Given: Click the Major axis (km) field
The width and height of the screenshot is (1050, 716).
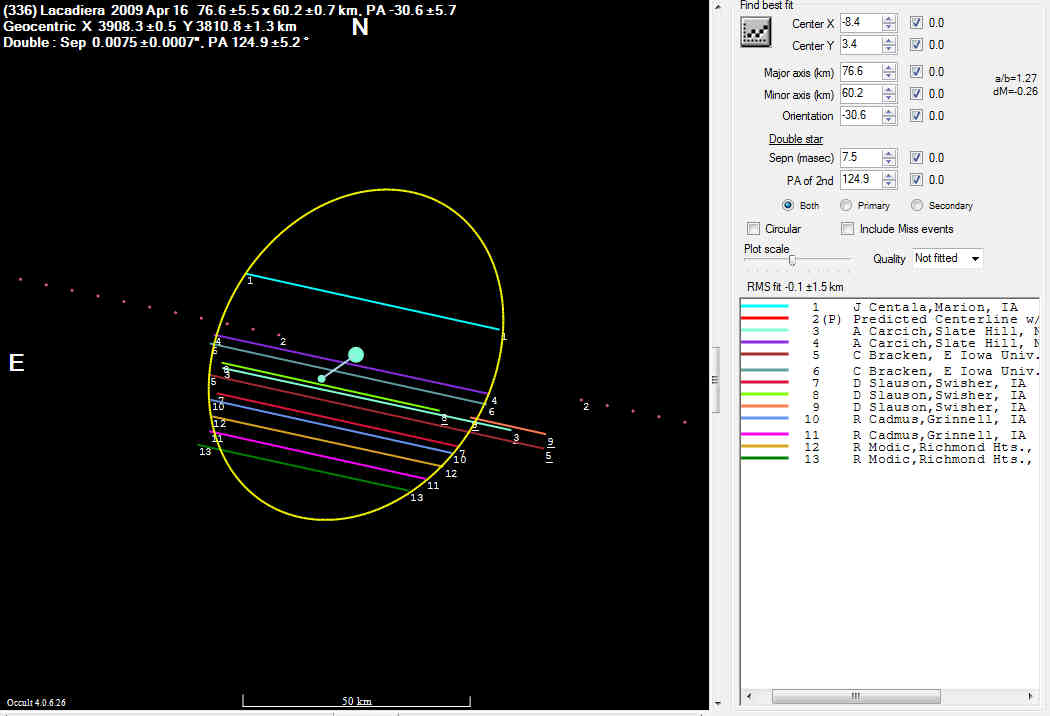Looking at the screenshot, I should click(x=861, y=72).
